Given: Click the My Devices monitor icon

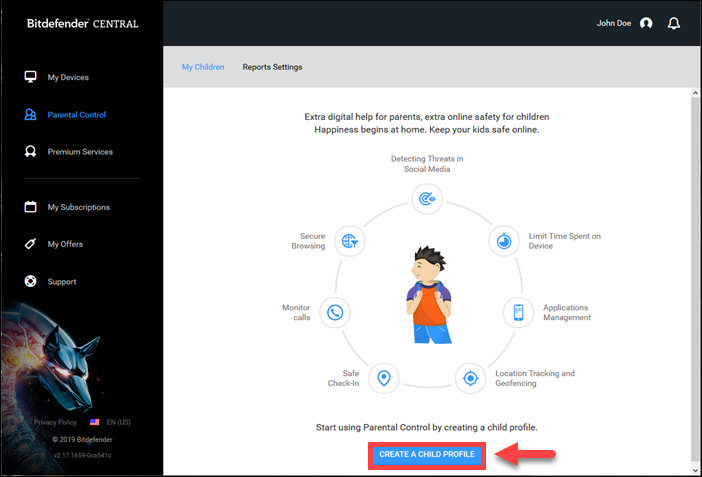Looking at the screenshot, I should click(x=30, y=77).
